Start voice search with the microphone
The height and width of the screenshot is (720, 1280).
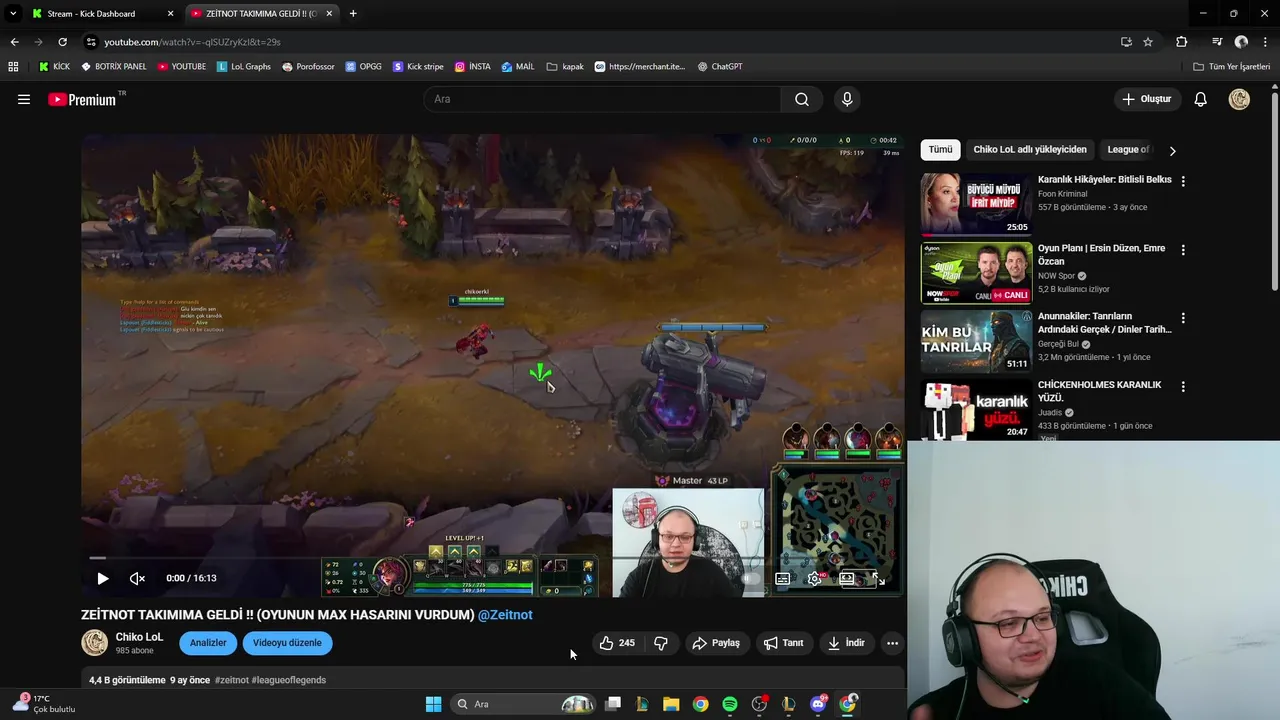click(847, 99)
